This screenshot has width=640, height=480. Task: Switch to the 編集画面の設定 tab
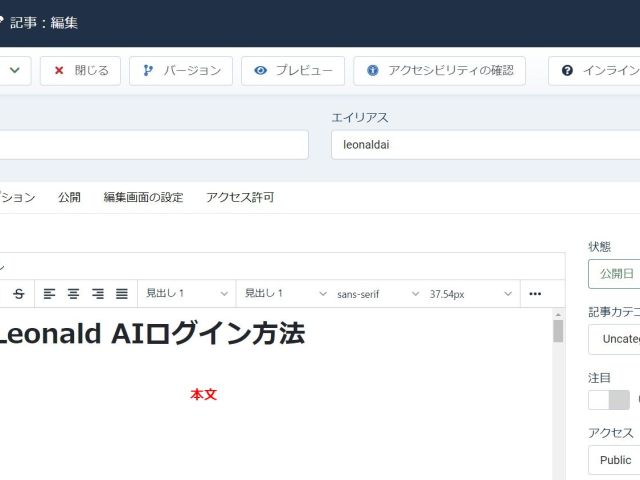click(x=143, y=198)
